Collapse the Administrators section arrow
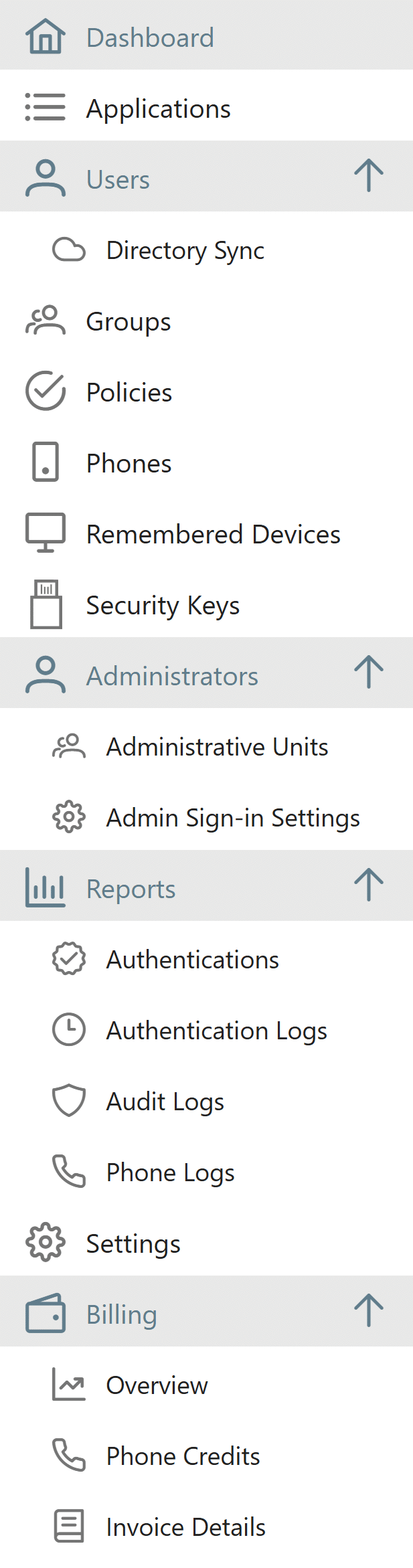413x1568 pixels. pos(369,673)
